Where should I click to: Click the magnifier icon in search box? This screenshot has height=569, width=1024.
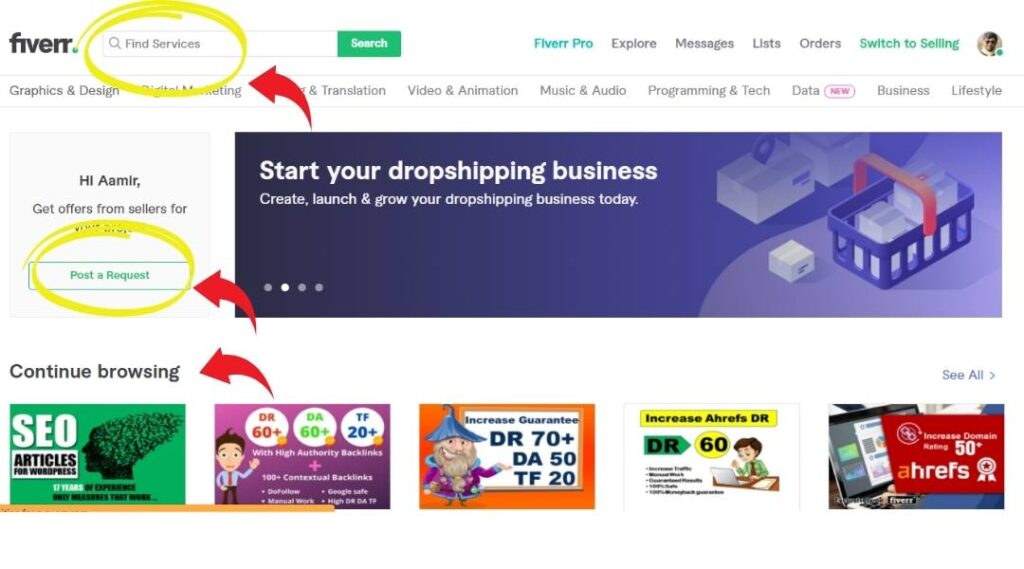coord(115,43)
